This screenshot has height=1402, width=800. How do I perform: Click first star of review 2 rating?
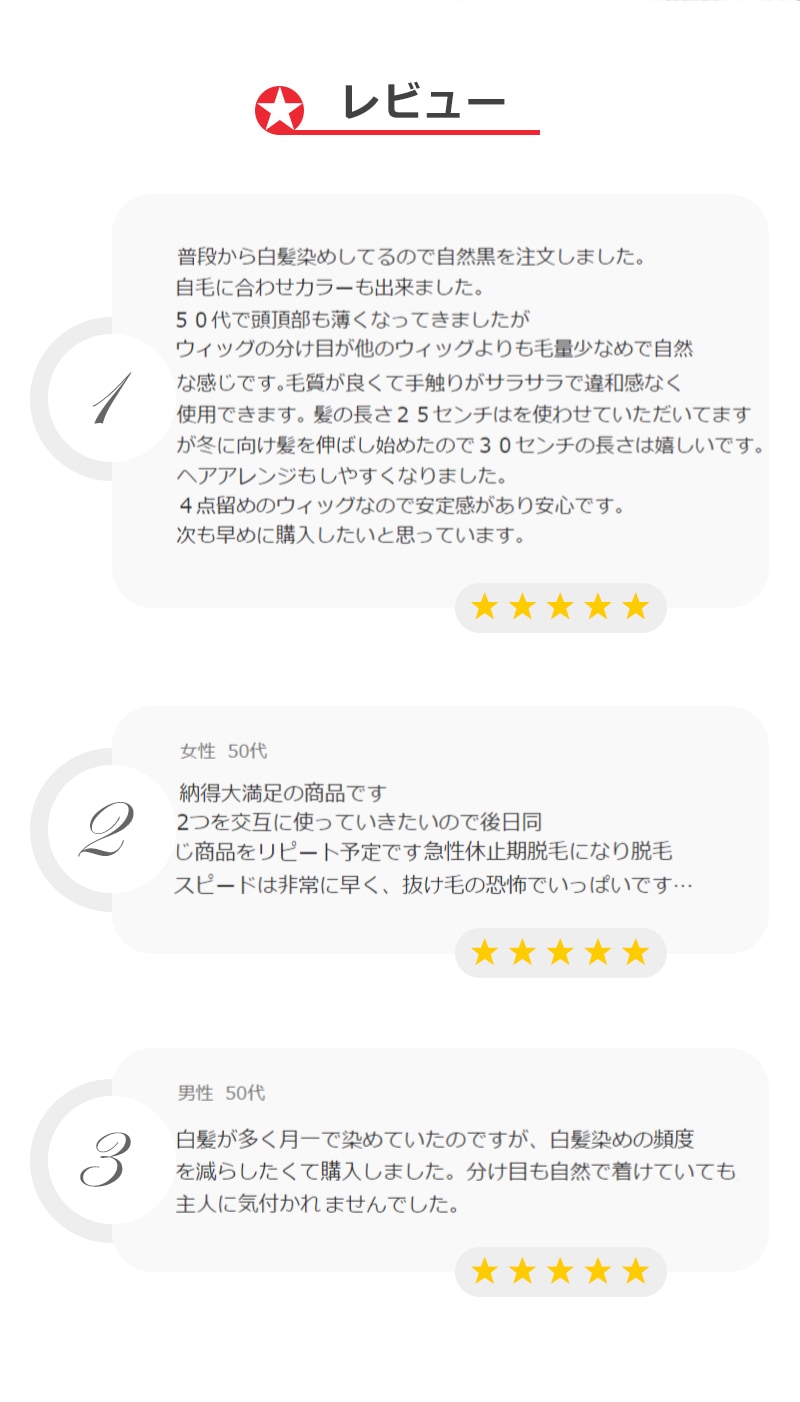pos(484,952)
